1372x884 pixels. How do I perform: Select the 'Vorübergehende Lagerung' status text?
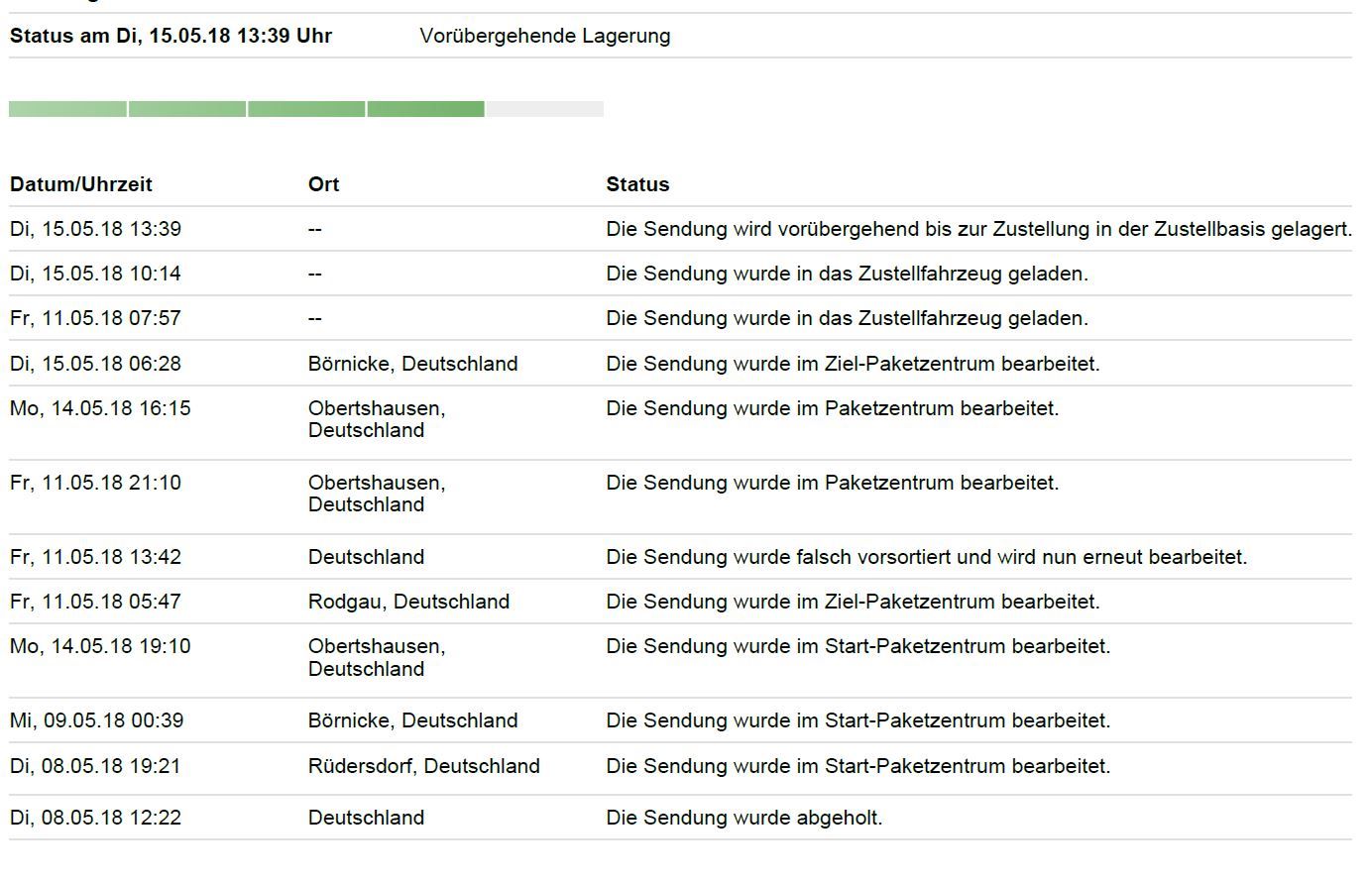click(544, 36)
